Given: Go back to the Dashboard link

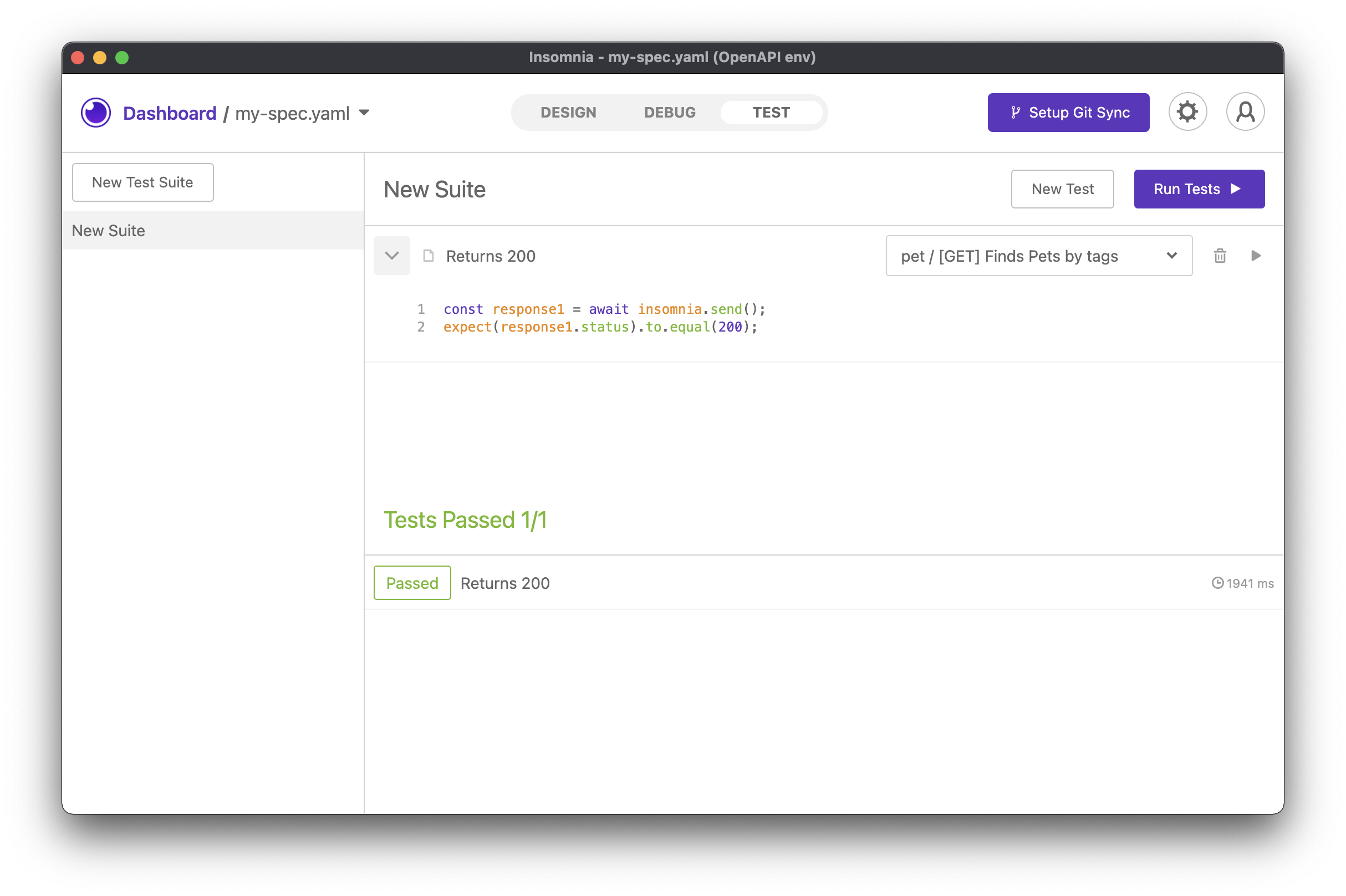Looking at the screenshot, I should pyautogui.click(x=170, y=113).
